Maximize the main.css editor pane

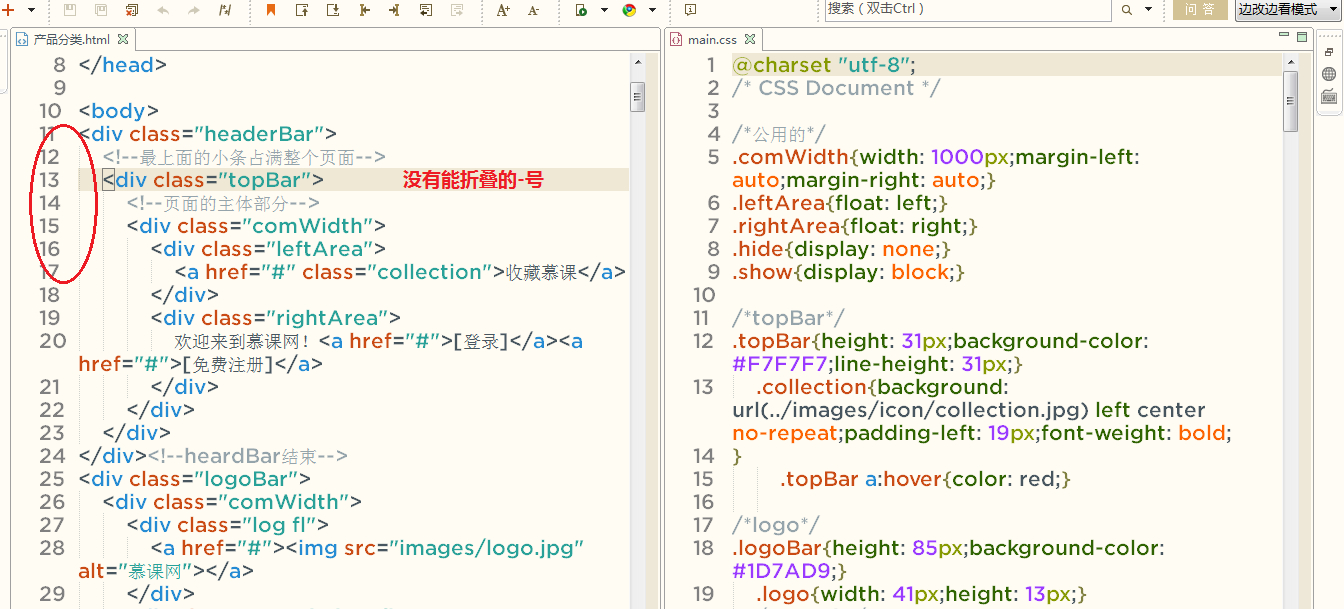(x=1302, y=37)
